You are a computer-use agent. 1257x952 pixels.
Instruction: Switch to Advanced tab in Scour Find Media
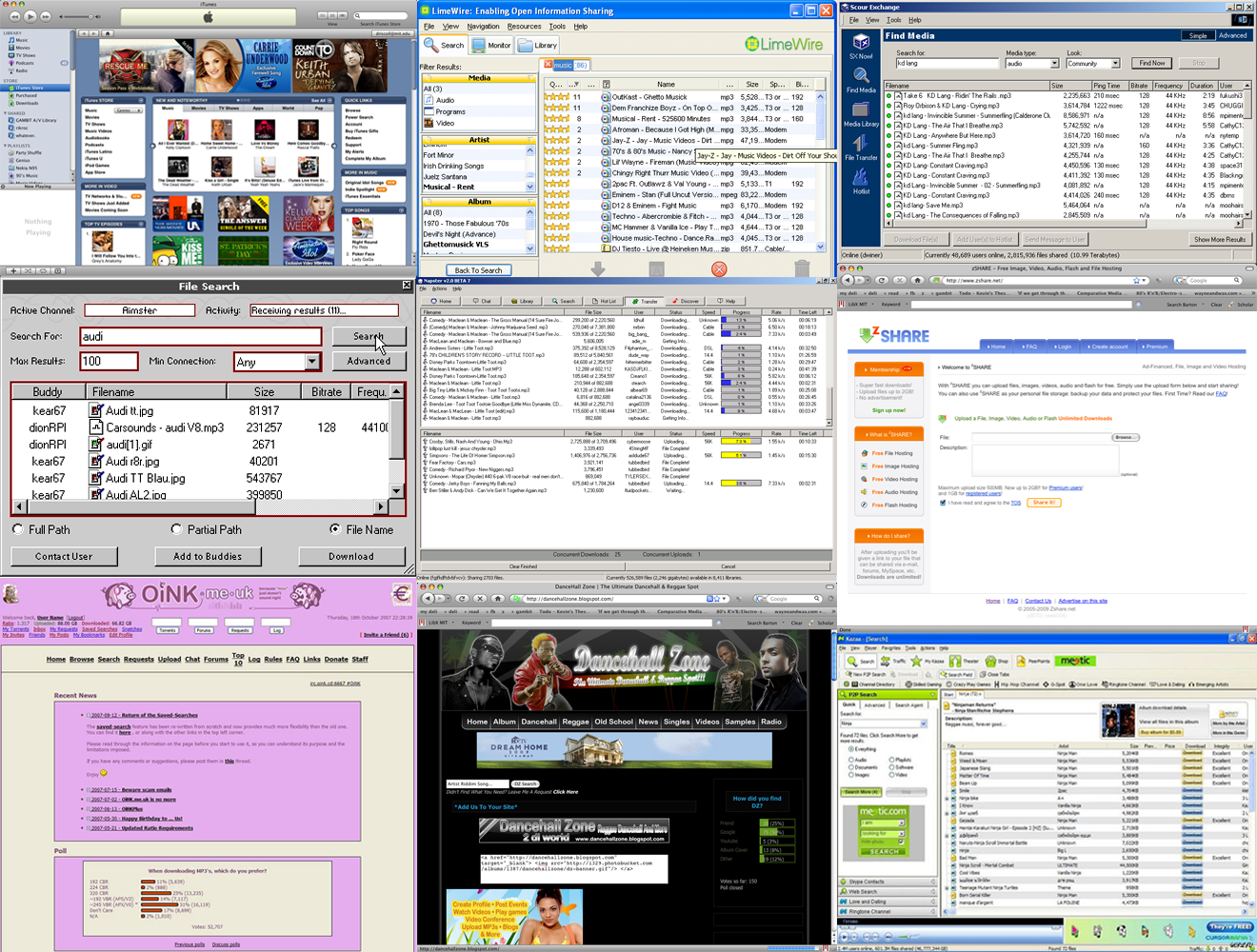1232,35
